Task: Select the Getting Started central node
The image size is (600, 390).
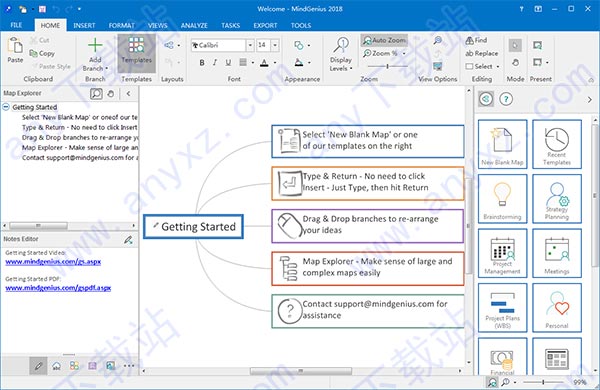Action: pos(194,227)
